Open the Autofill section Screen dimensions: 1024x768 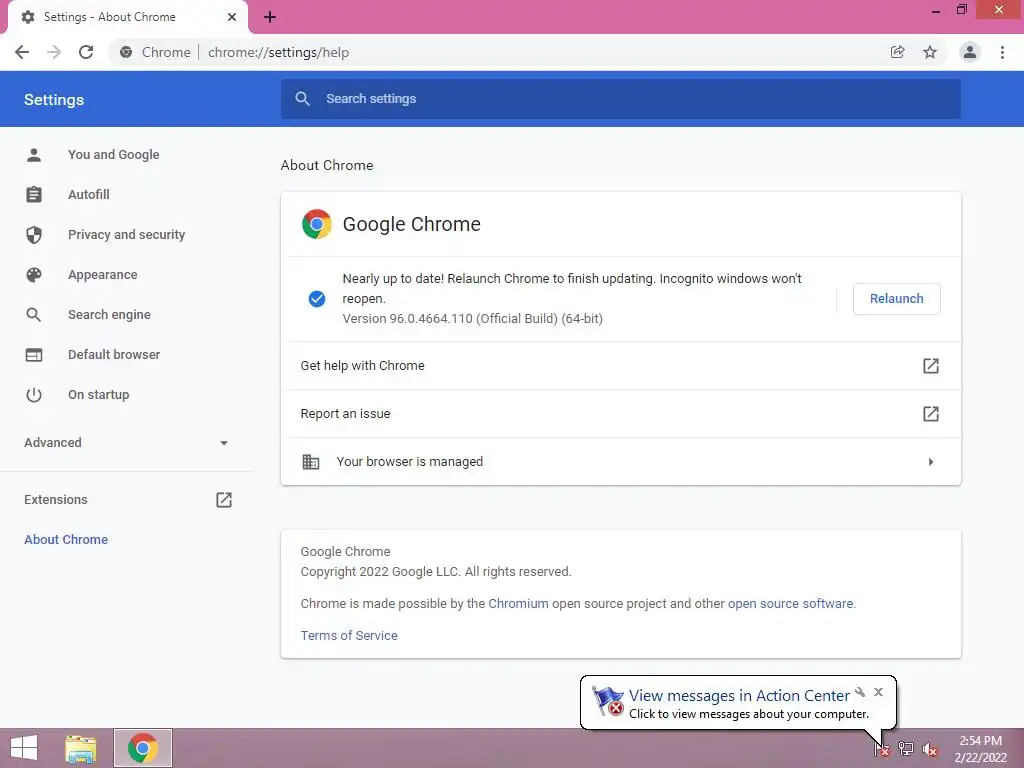coord(89,195)
